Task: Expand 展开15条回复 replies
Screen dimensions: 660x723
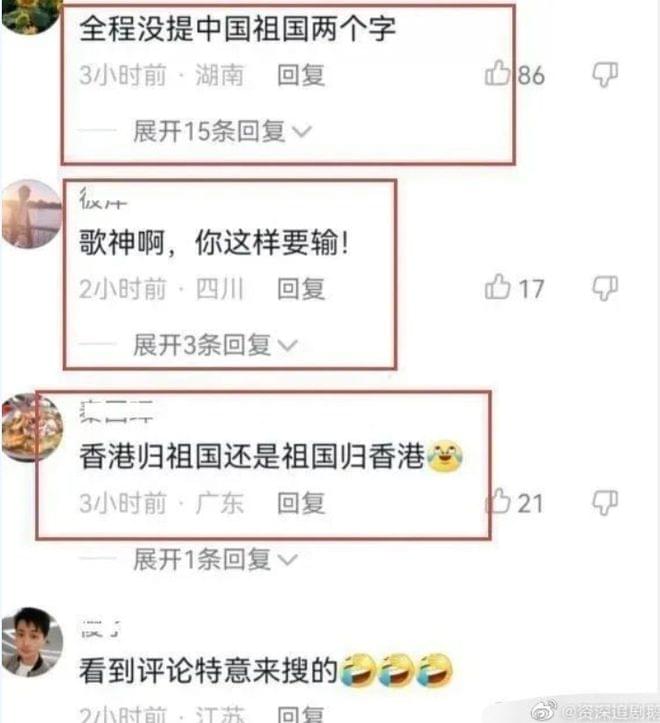Action: point(222,131)
